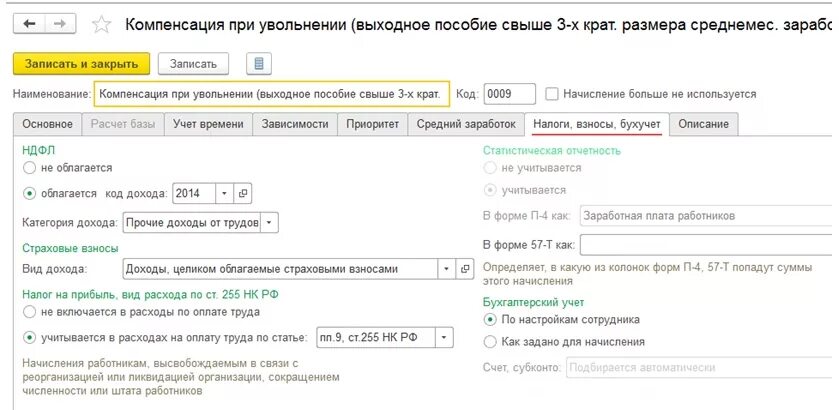Switch to the Учет времени tab
The height and width of the screenshot is (410, 839).
coord(208,124)
